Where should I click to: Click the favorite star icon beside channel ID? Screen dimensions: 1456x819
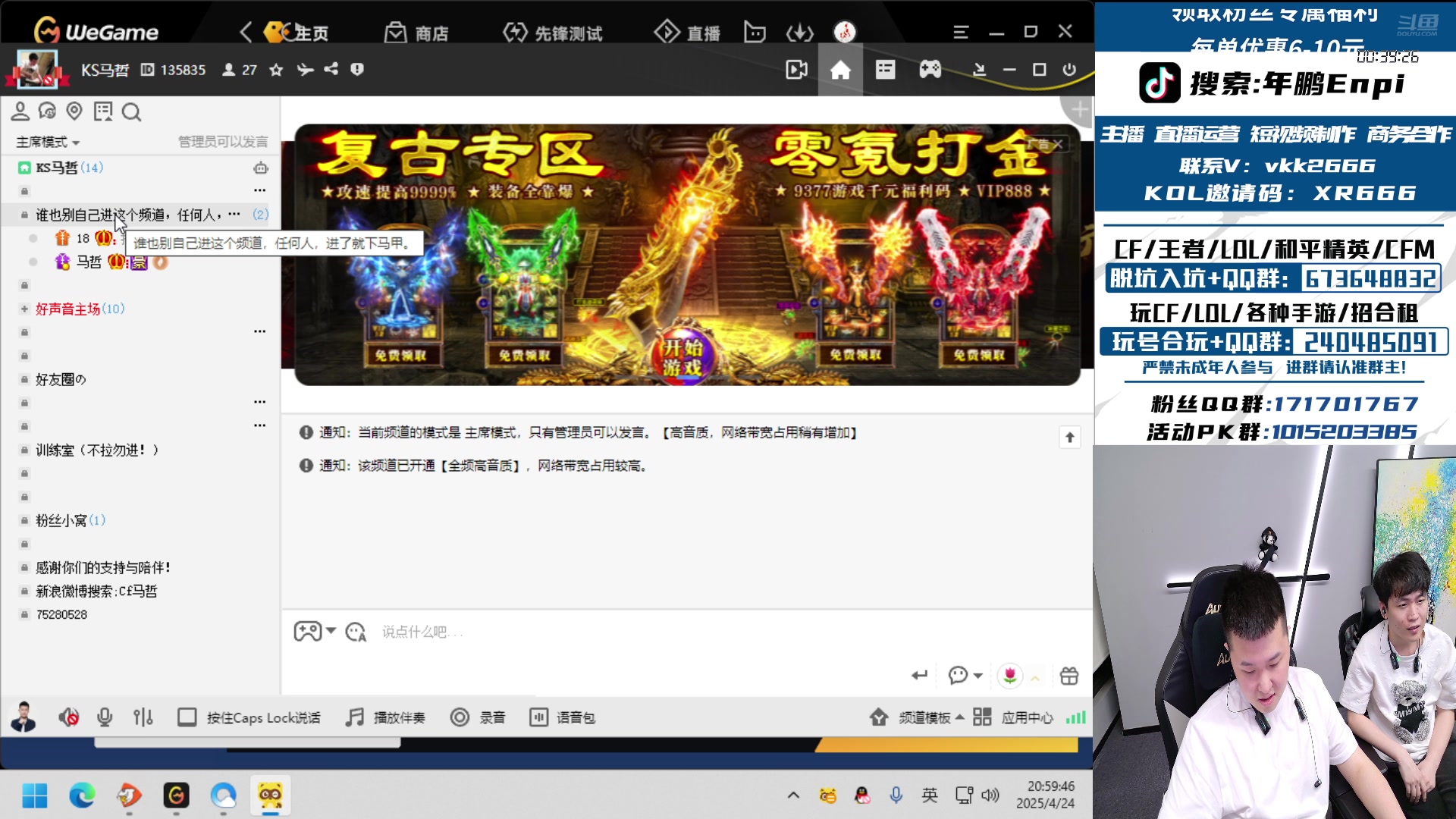click(x=276, y=70)
